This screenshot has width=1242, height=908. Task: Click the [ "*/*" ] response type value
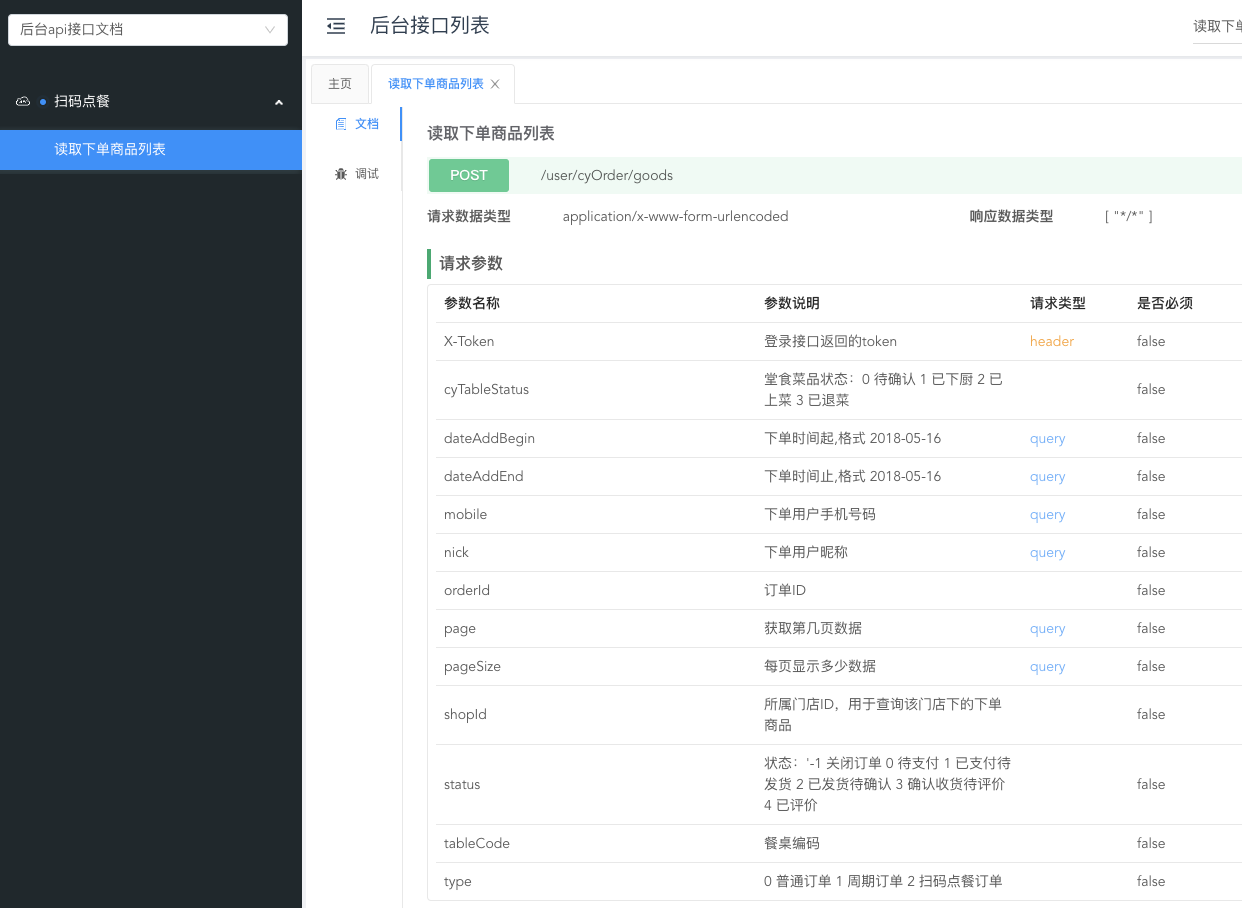1129,216
